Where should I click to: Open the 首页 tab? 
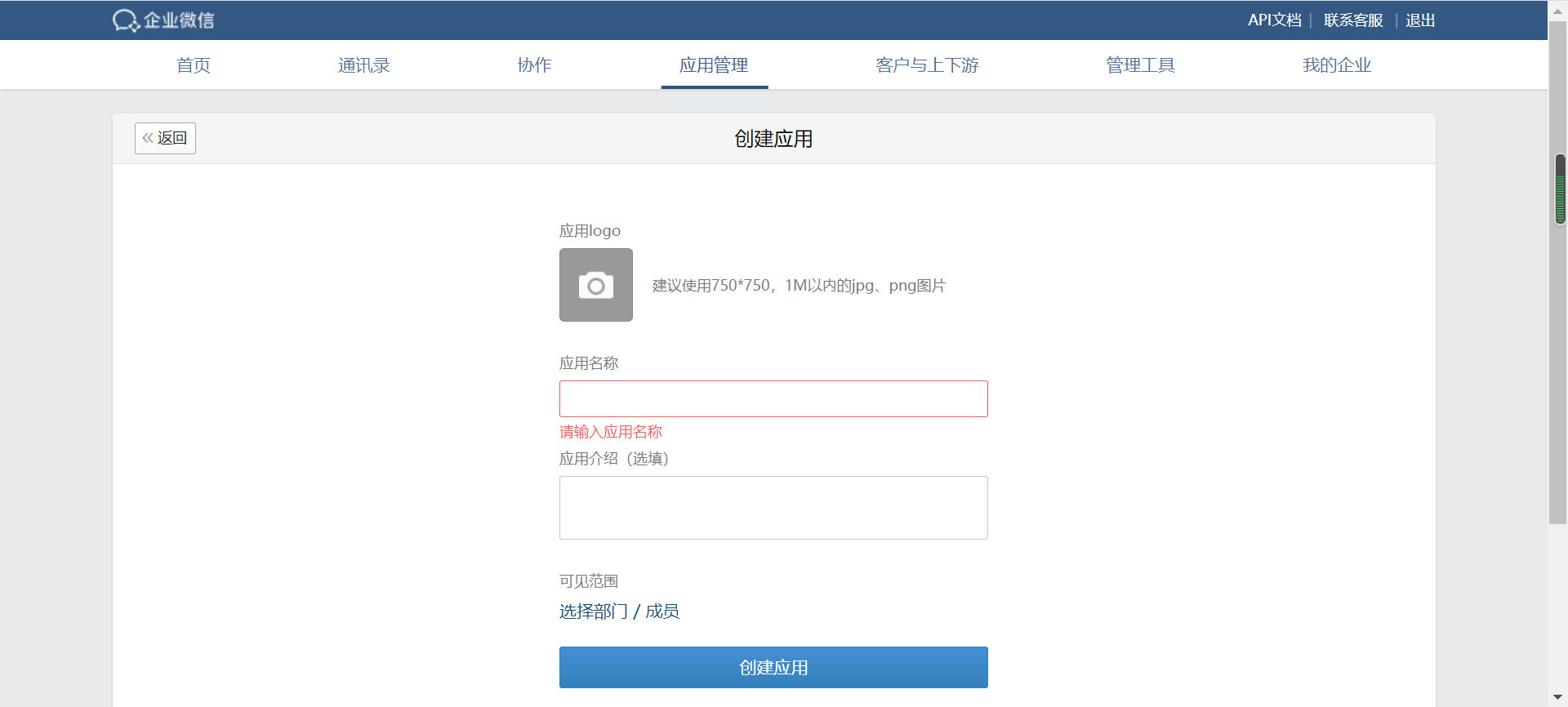(x=194, y=65)
